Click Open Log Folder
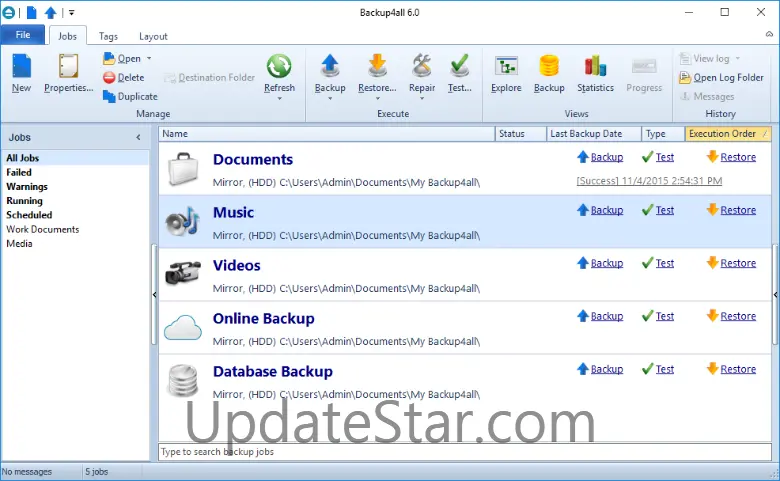This screenshot has width=780, height=481. pyautogui.click(x=722, y=78)
